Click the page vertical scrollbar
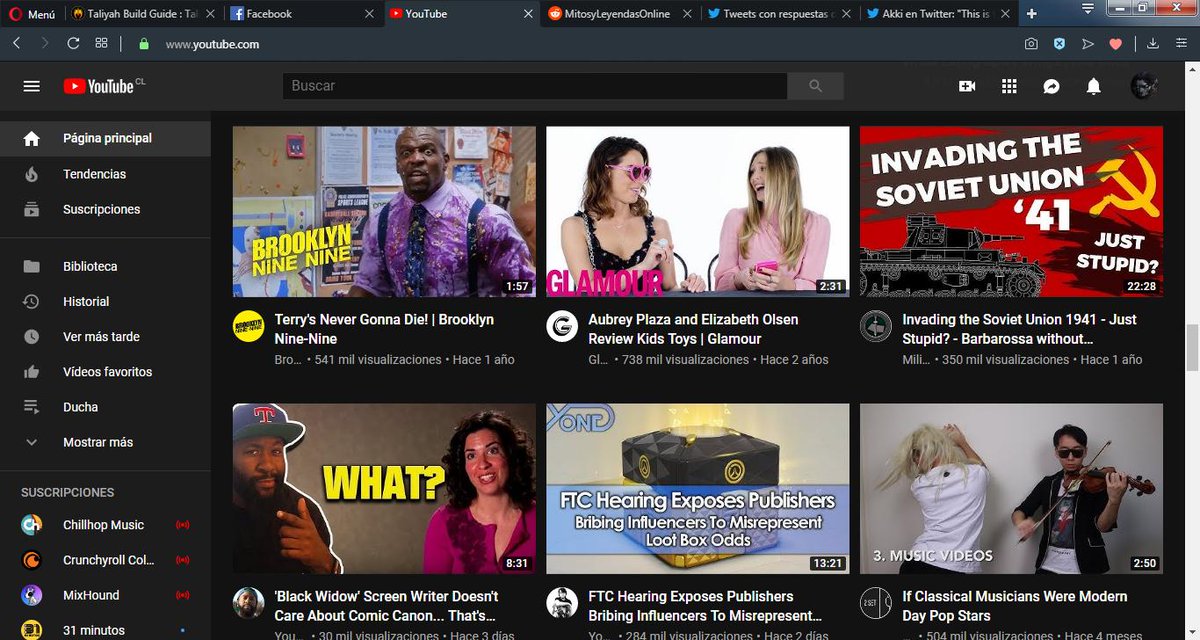The image size is (1200, 640). [x=1192, y=350]
